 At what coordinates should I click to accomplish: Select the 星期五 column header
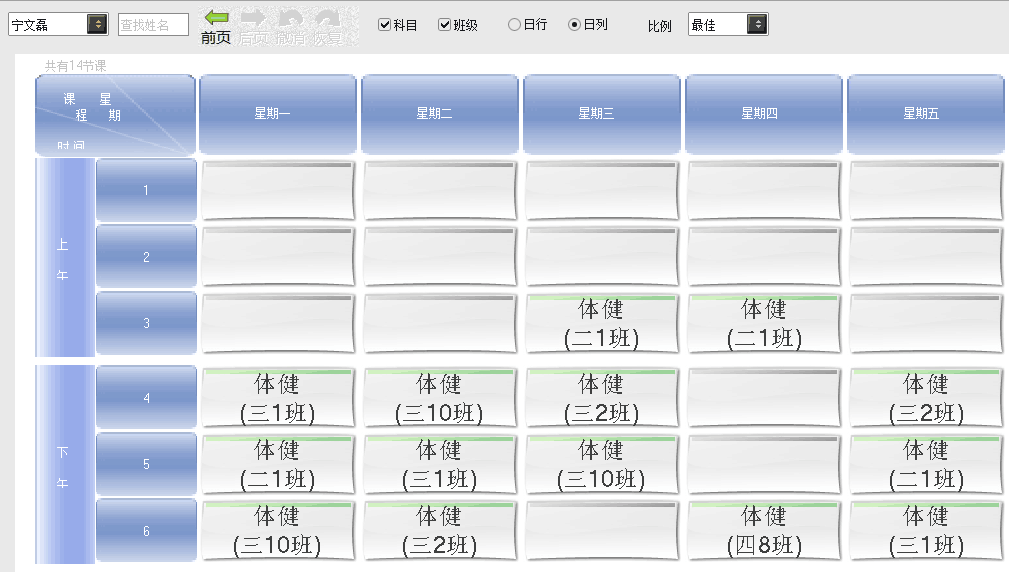coord(926,115)
